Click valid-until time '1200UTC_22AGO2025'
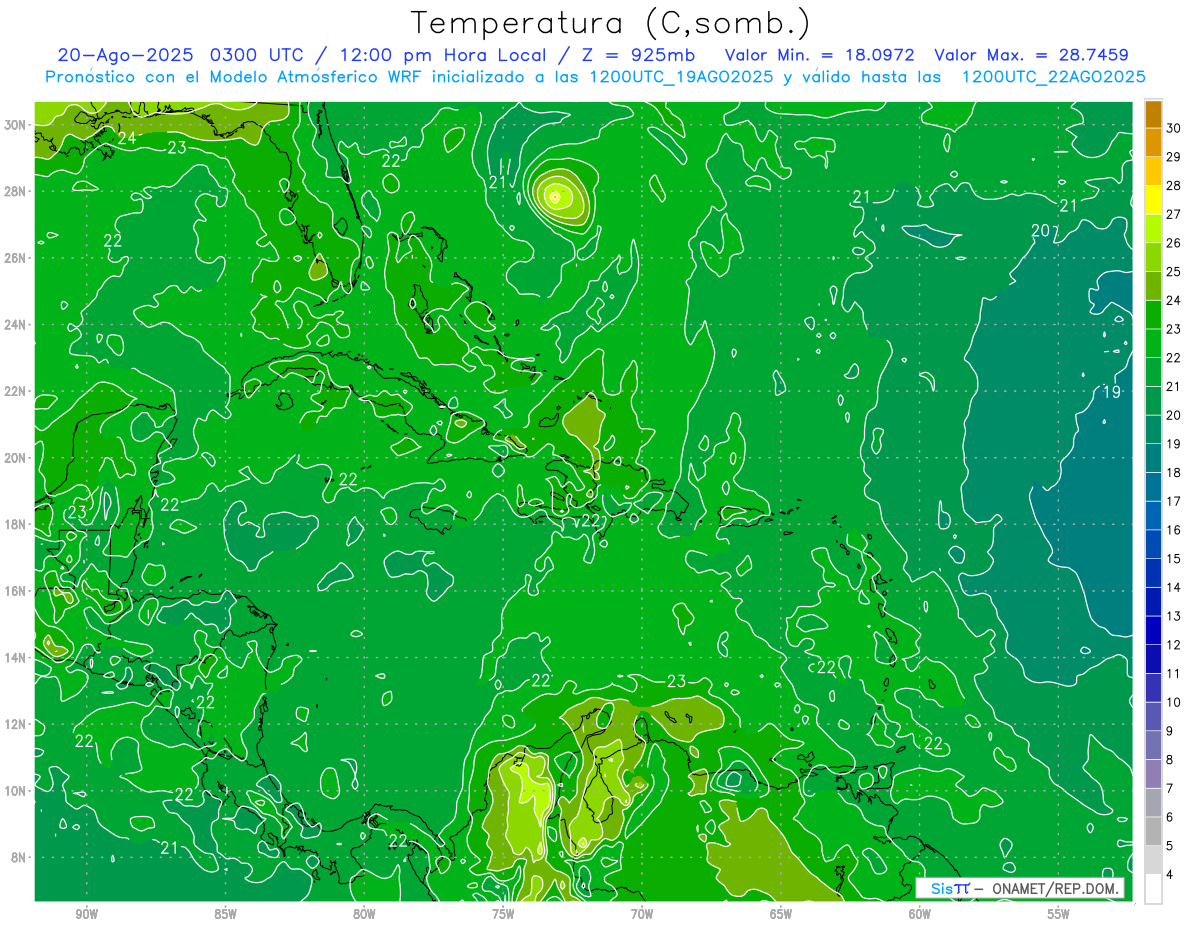The width and height of the screenshot is (1200, 927). click(1053, 77)
